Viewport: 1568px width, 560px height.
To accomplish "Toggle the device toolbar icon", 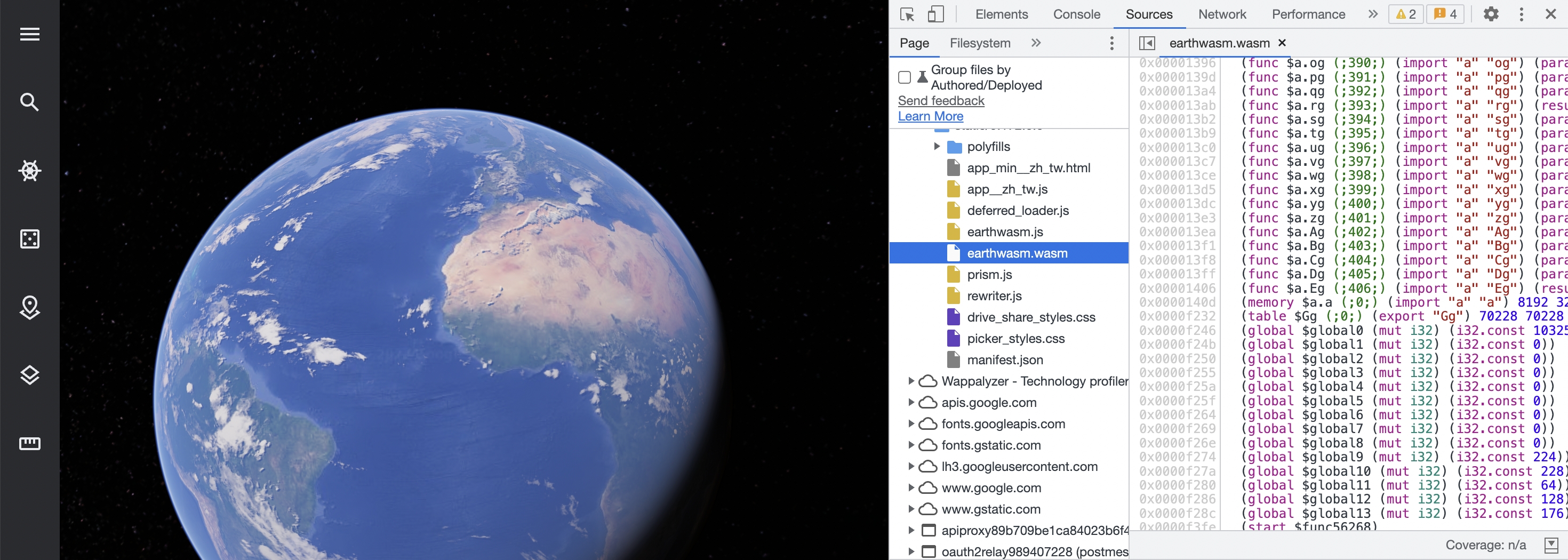I will pyautogui.click(x=935, y=14).
